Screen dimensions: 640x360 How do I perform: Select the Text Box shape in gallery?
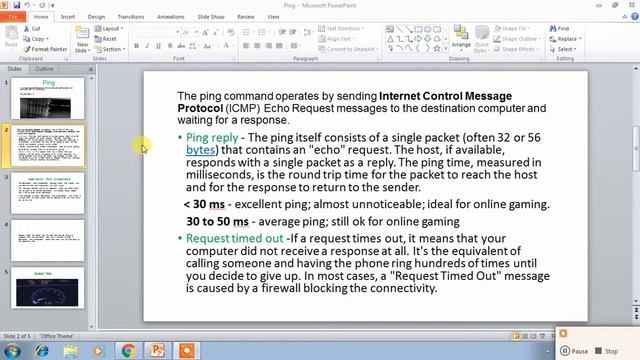point(390,29)
